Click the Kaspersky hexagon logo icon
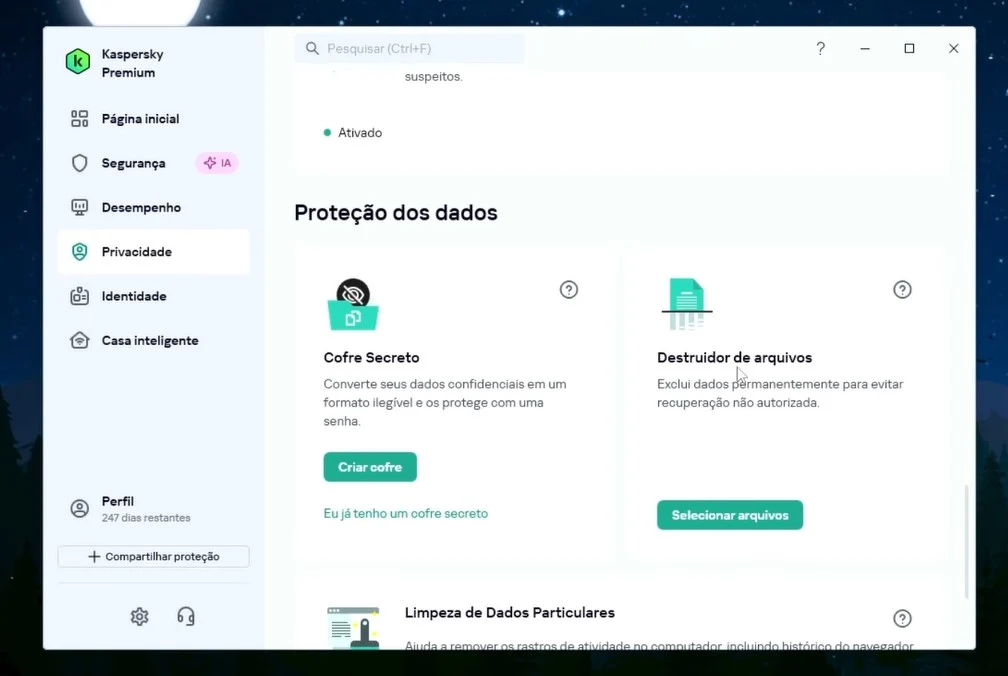The image size is (1008, 676). pyautogui.click(x=78, y=62)
